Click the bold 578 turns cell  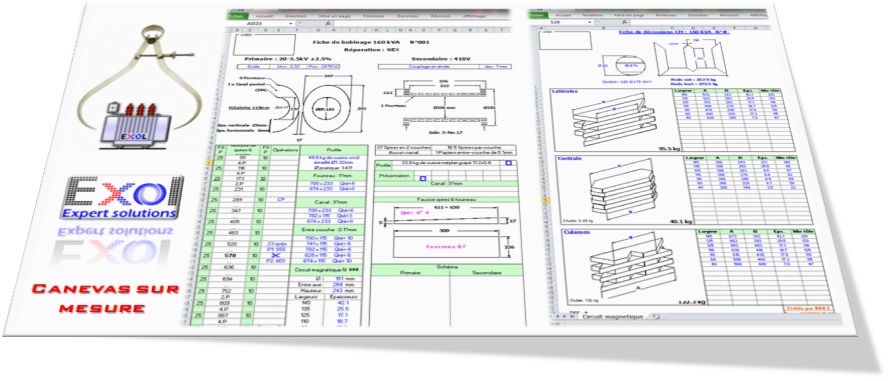click(230, 256)
